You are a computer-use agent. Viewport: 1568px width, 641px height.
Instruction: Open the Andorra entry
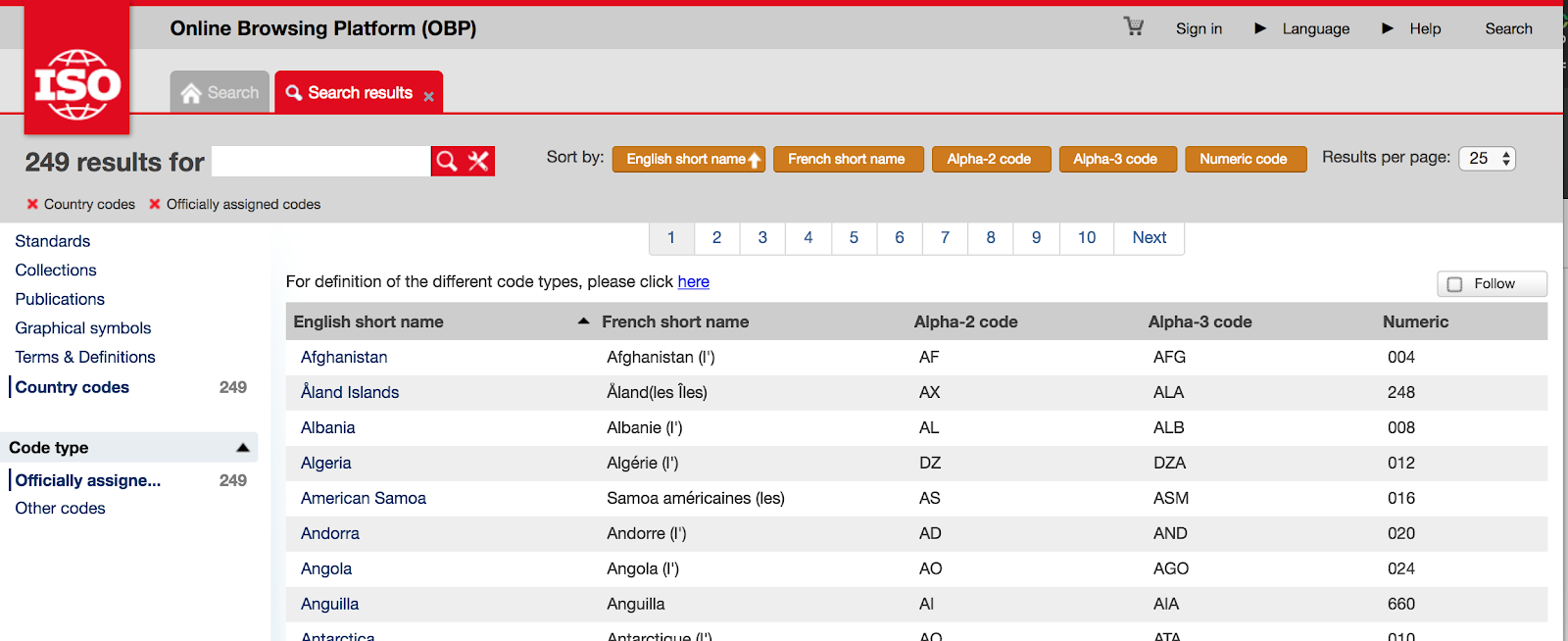click(x=330, y=533)
